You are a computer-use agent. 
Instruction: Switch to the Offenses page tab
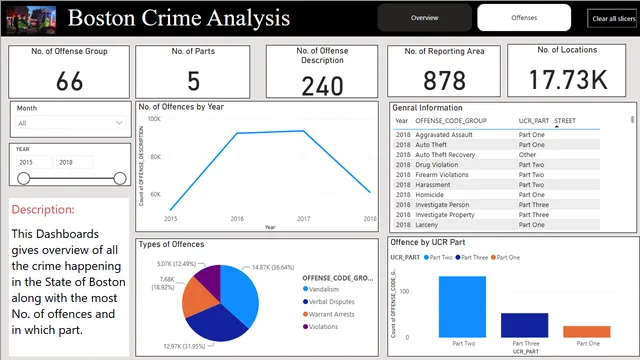[x=524, y=18]
